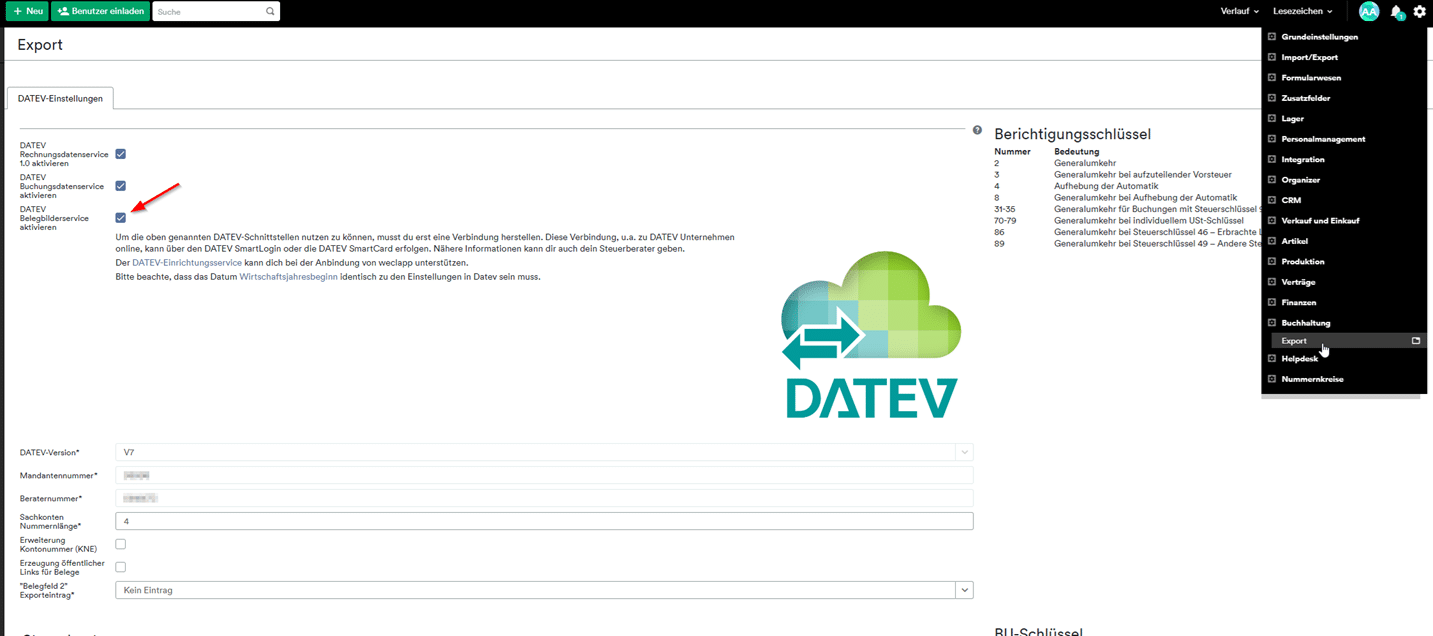Open the Lesezeichen dropdown
The image size is (1433, 636).
[x=1303, y=11]
